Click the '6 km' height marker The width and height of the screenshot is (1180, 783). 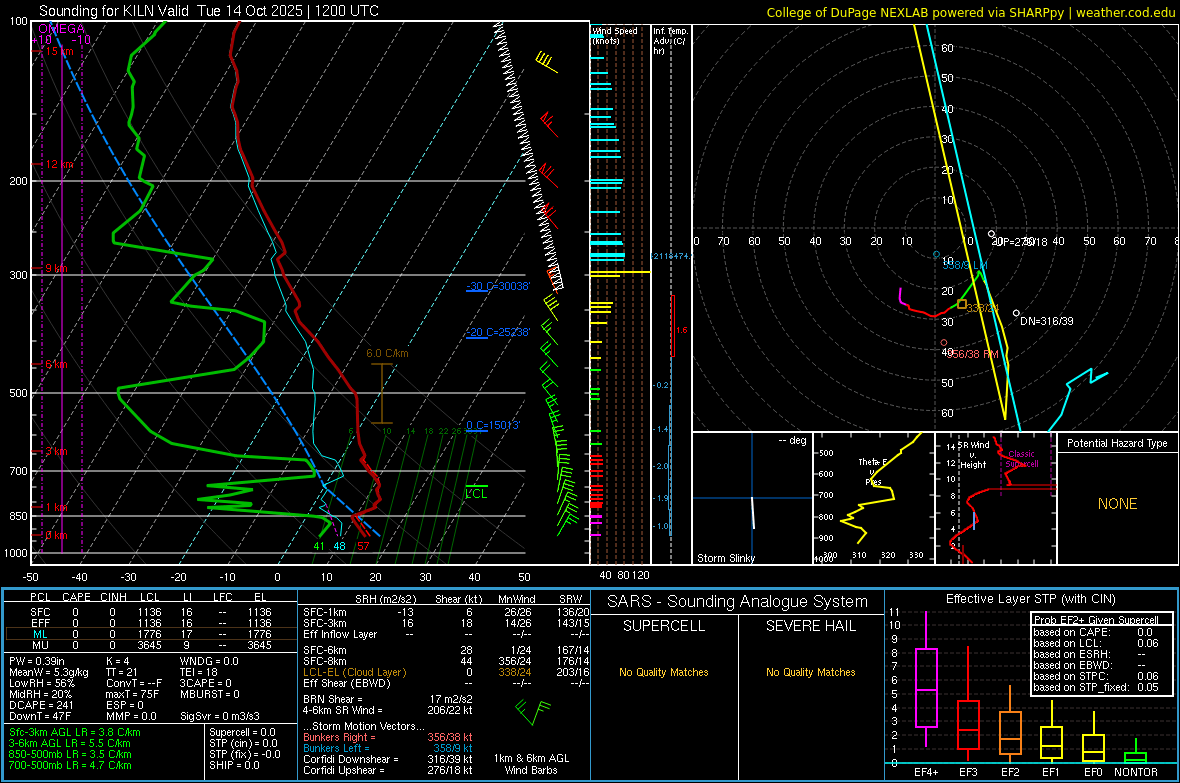click(56, 364)
